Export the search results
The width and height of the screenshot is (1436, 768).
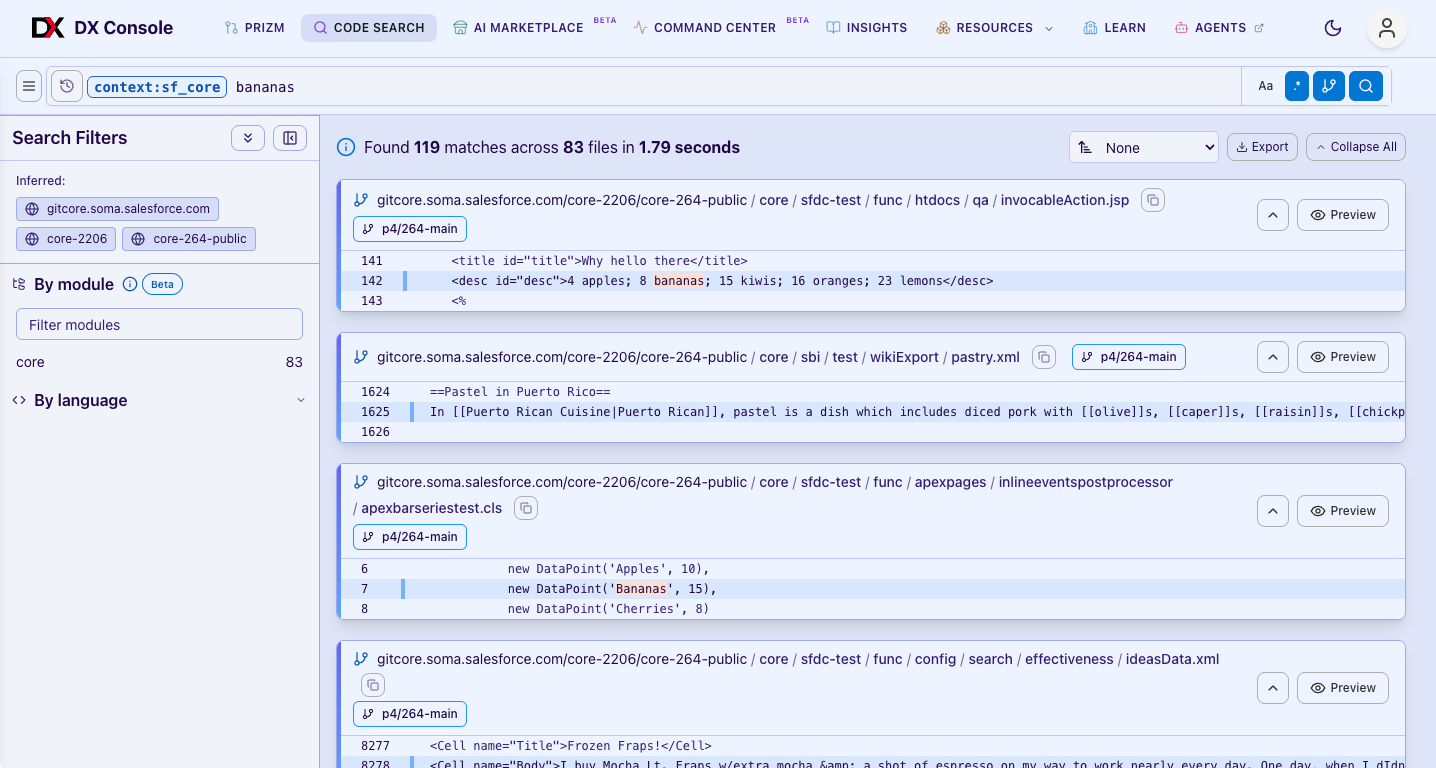tap(1262, 147)
